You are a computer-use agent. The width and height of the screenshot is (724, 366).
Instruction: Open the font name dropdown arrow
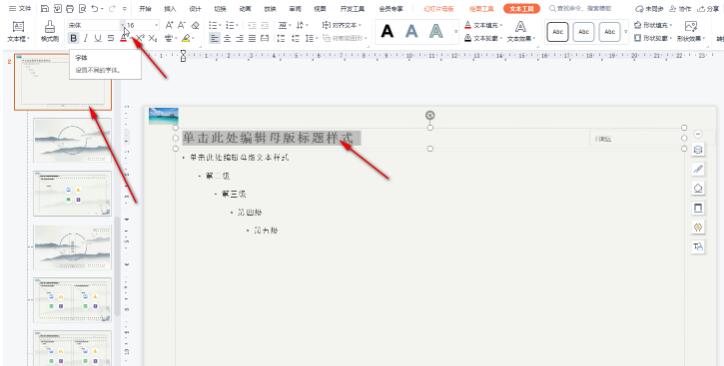pos(123,25)
